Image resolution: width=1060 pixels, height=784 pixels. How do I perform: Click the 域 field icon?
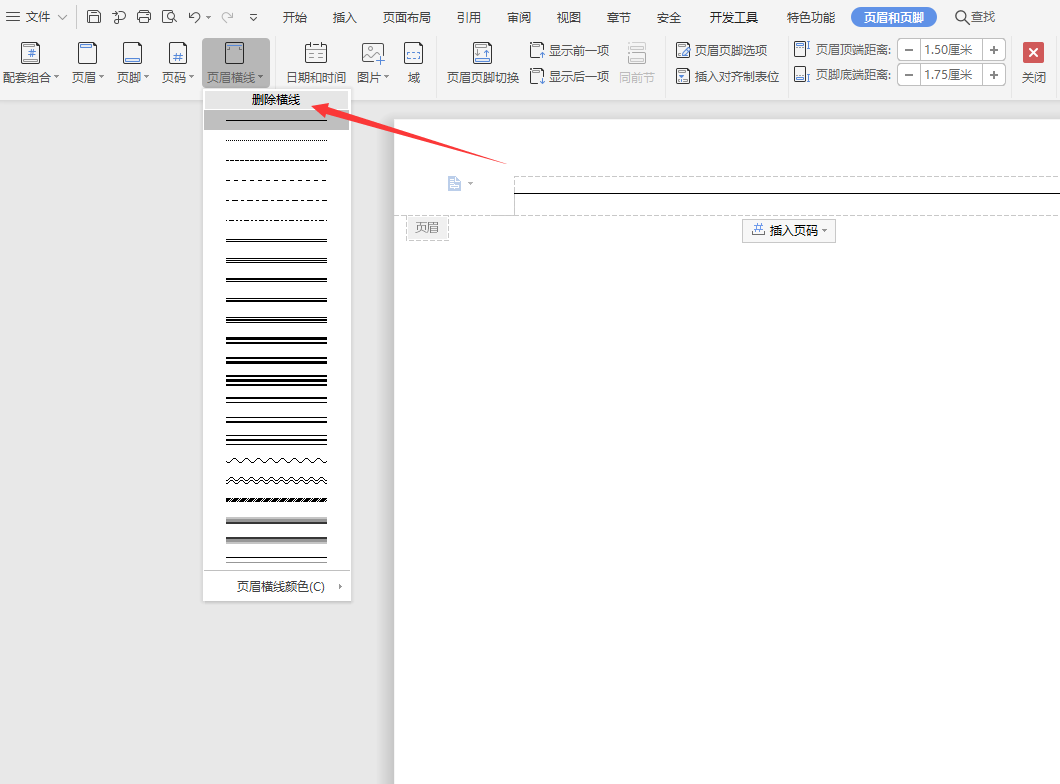coord(413,54)
